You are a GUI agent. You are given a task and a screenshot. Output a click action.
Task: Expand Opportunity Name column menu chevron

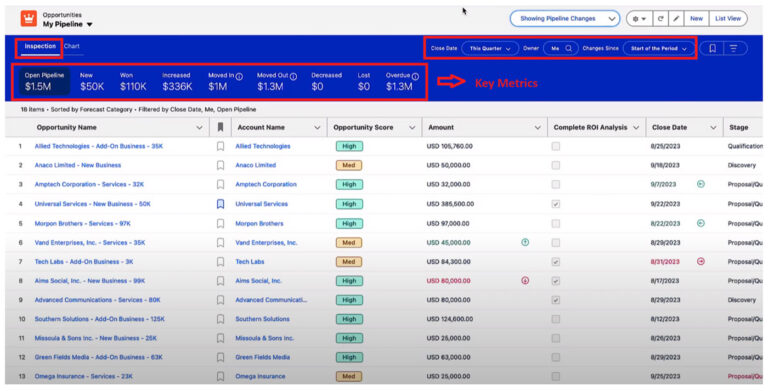pyautogui.click(x=199, y=127)
